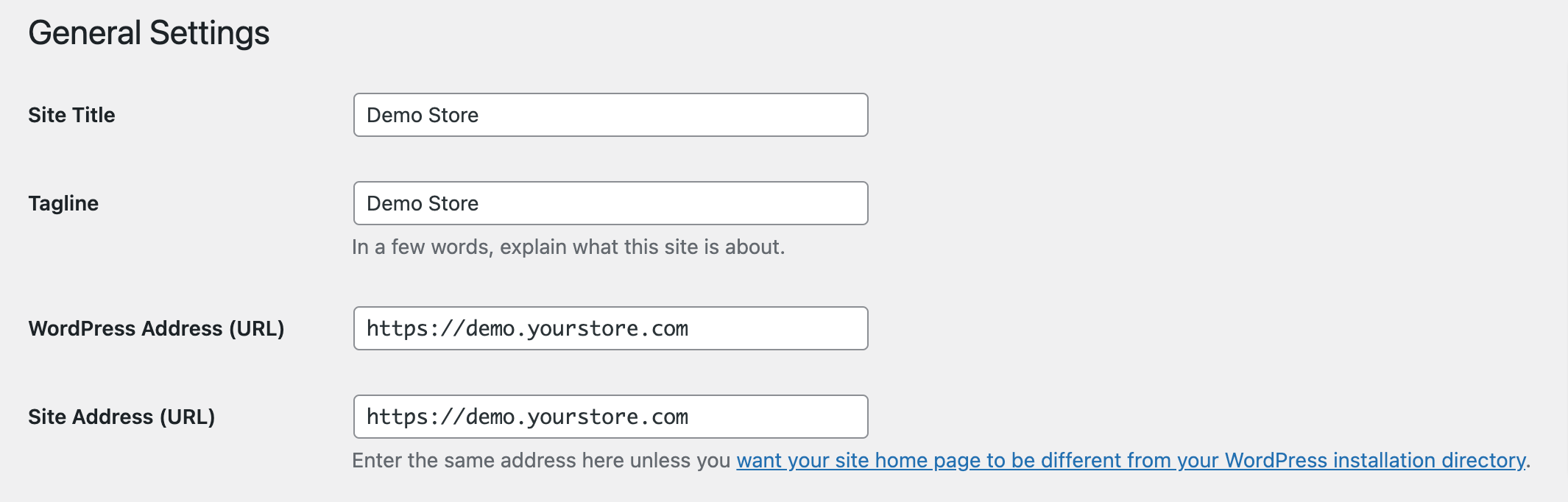This screenshot has height=502, width=1568.
Task: Click the URL text in Site Address field
Action: tap(527, 417)
